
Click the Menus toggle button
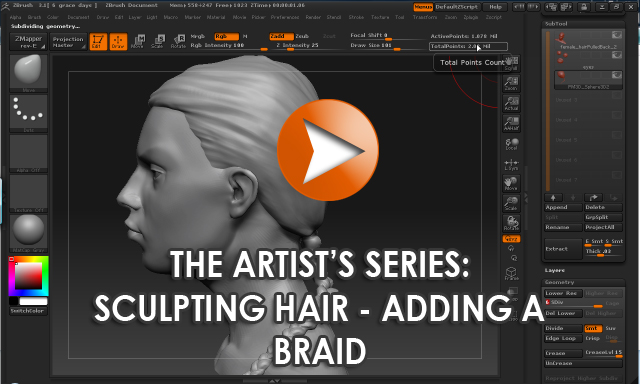[x=423, y=7]
